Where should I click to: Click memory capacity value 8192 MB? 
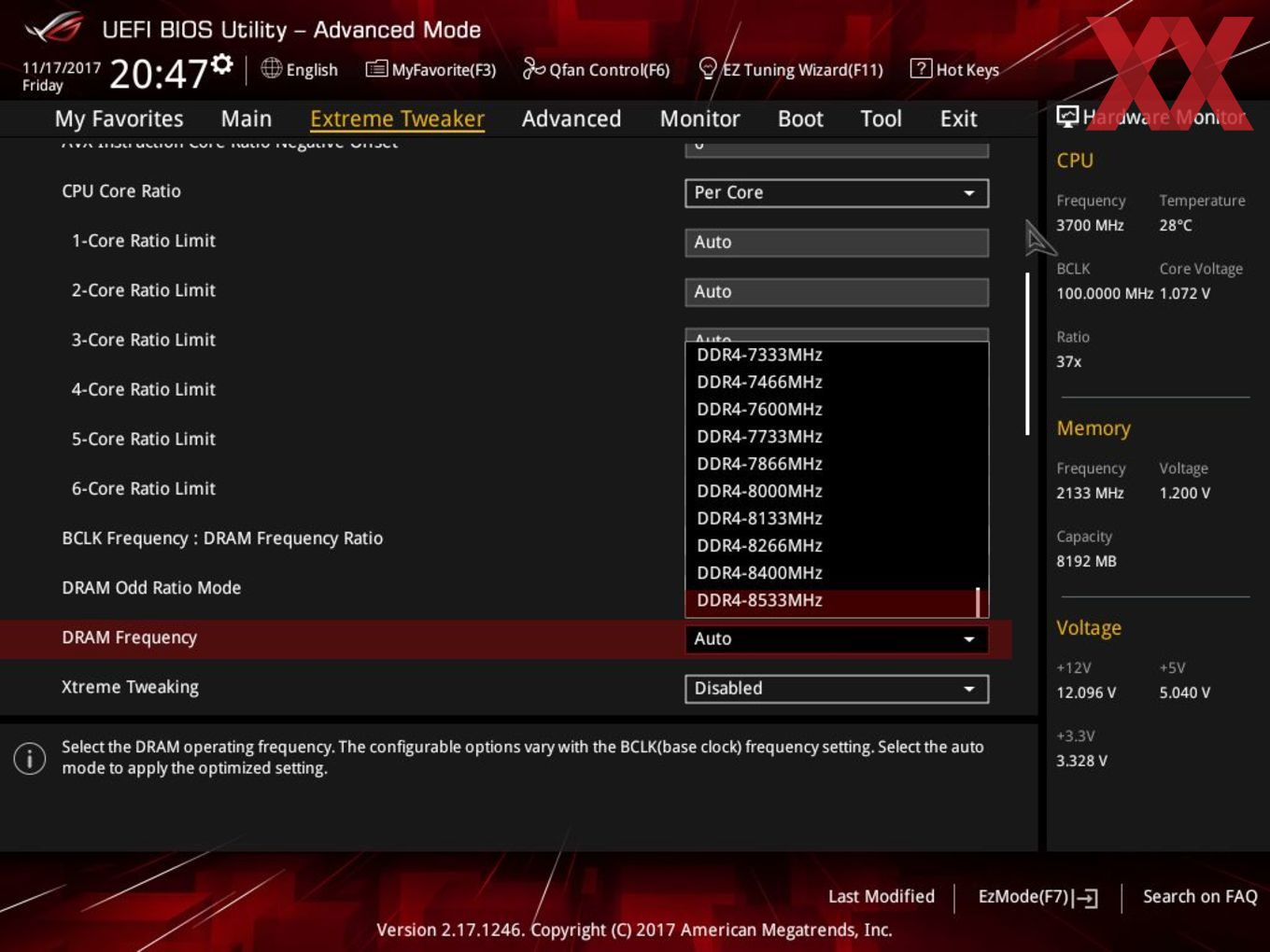pos(1086,561)
